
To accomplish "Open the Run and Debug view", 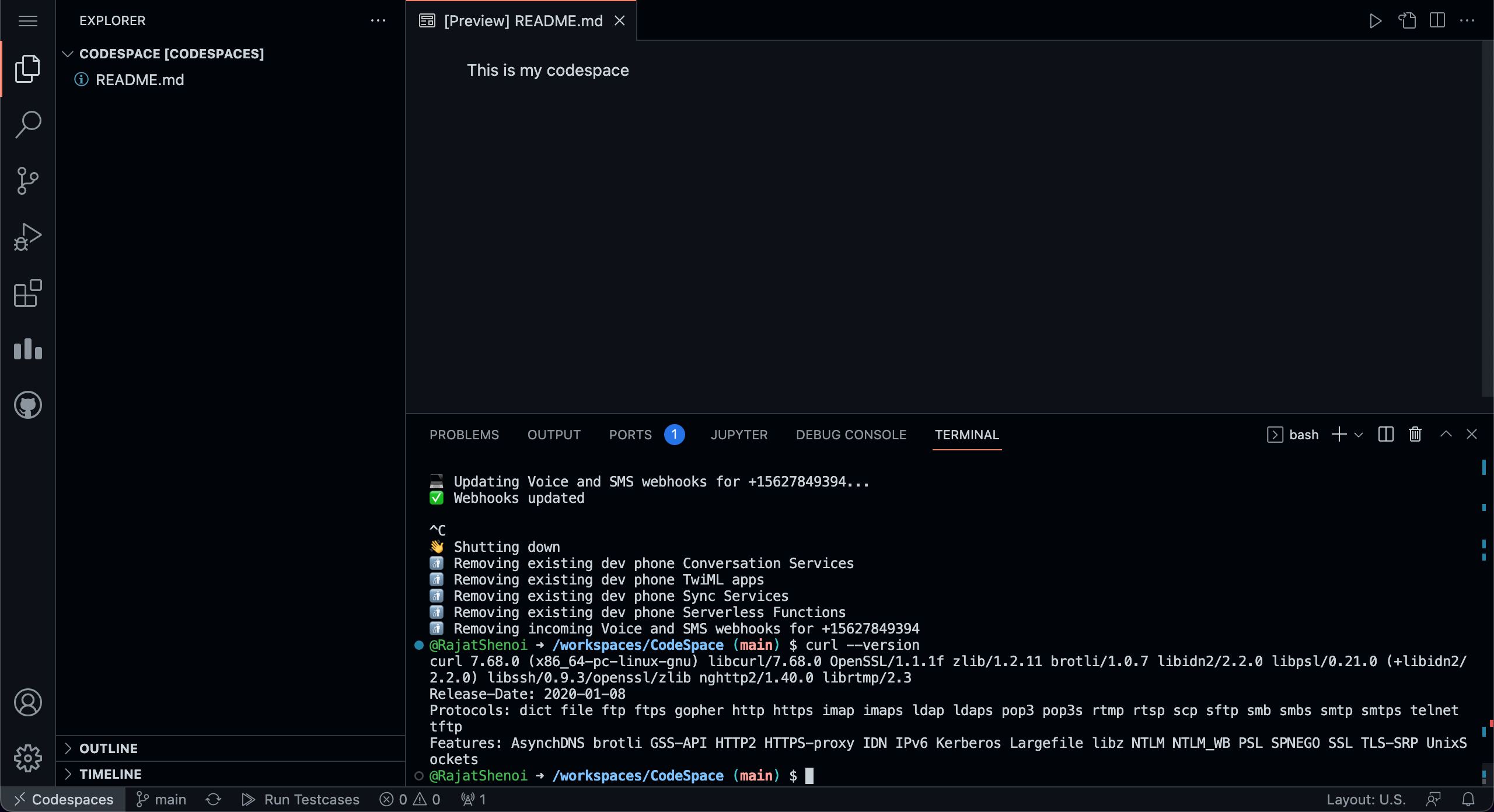I will pyautogui.click(x=27, y=237).
